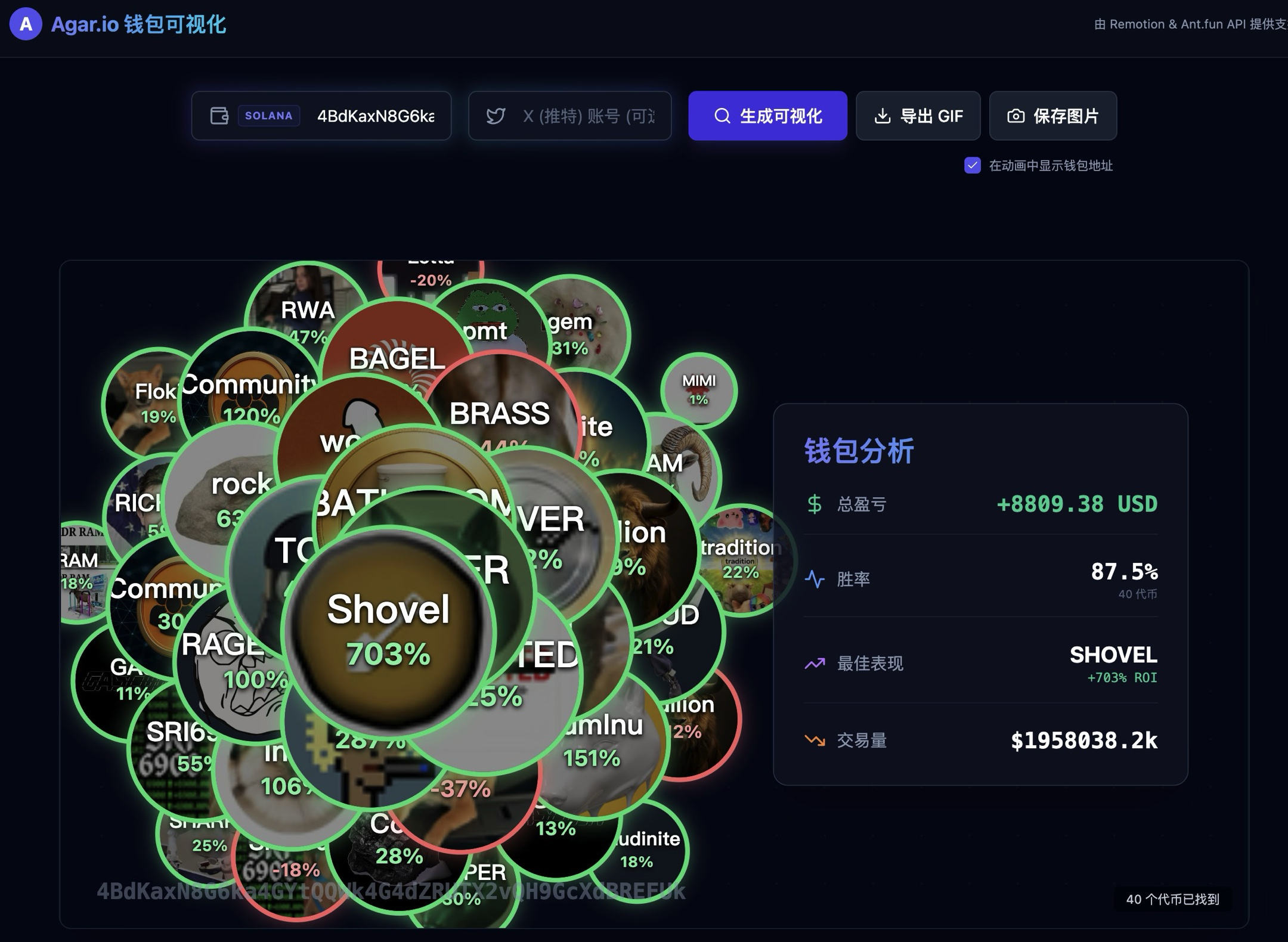This screenshot has height=942, width=1288.
Task: Click the generate visualization button
Action: 767,116
